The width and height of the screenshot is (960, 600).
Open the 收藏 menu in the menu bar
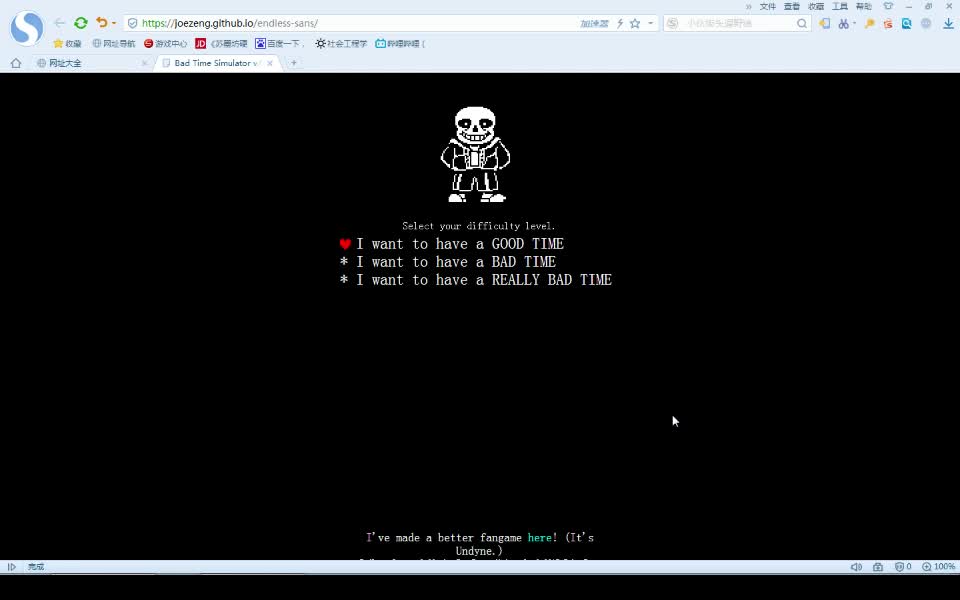click(816, 6)
